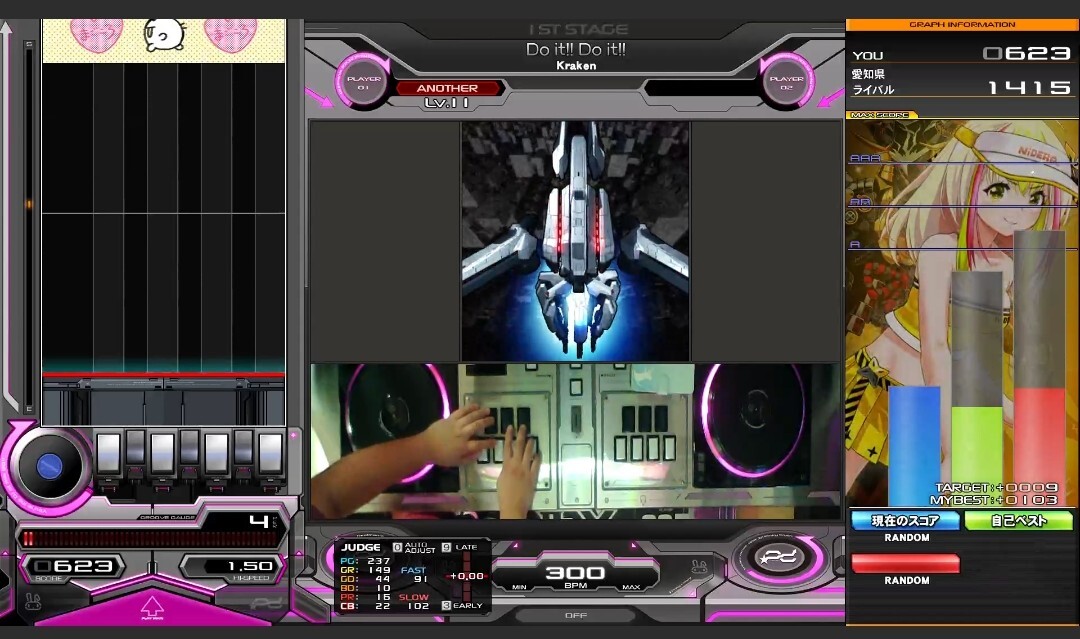
Task: Click the 愛知県 ライバル label
Action: click(873, 82)
